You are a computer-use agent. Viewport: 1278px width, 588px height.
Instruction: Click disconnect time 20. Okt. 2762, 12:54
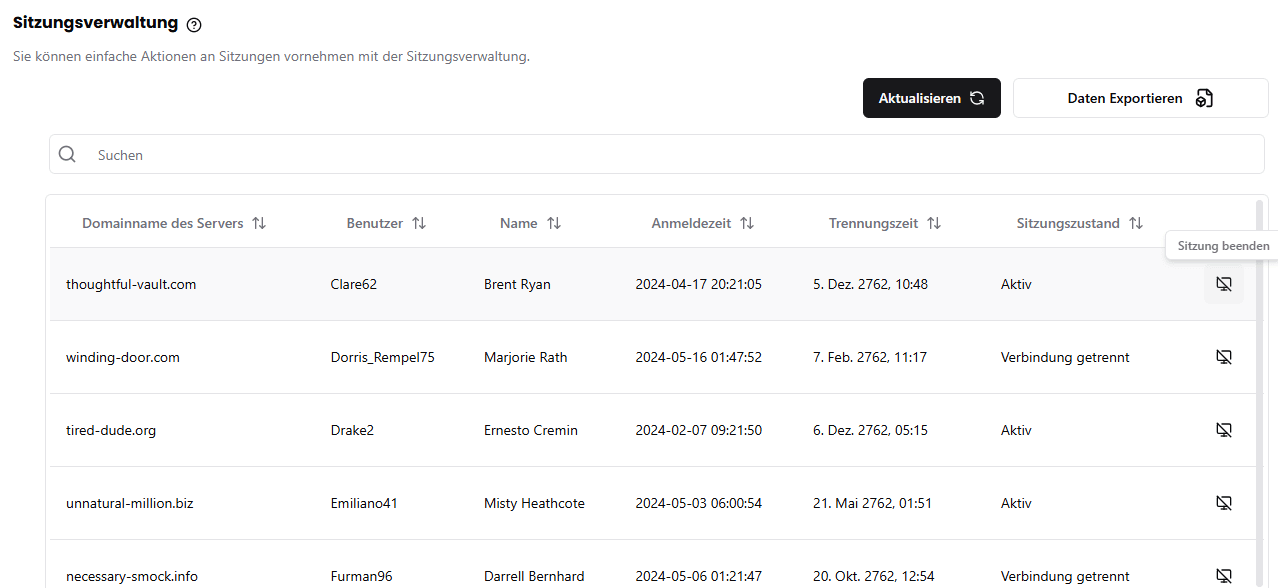click(x=874, y=576)
